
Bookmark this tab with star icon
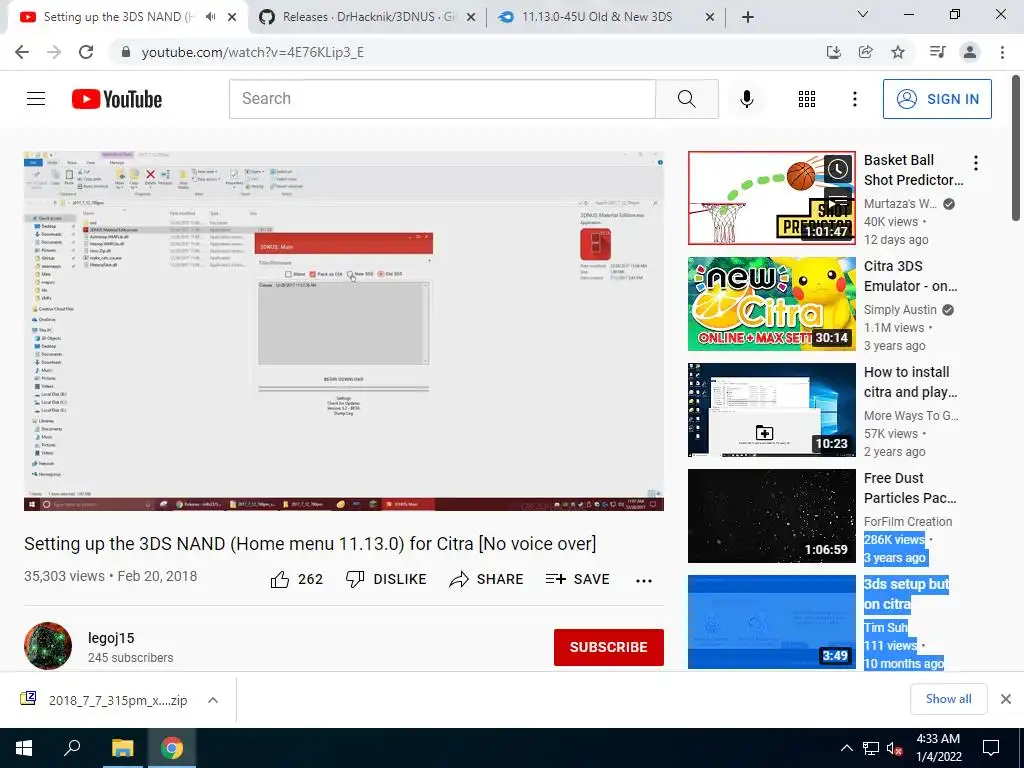click(x=898, y=52)
